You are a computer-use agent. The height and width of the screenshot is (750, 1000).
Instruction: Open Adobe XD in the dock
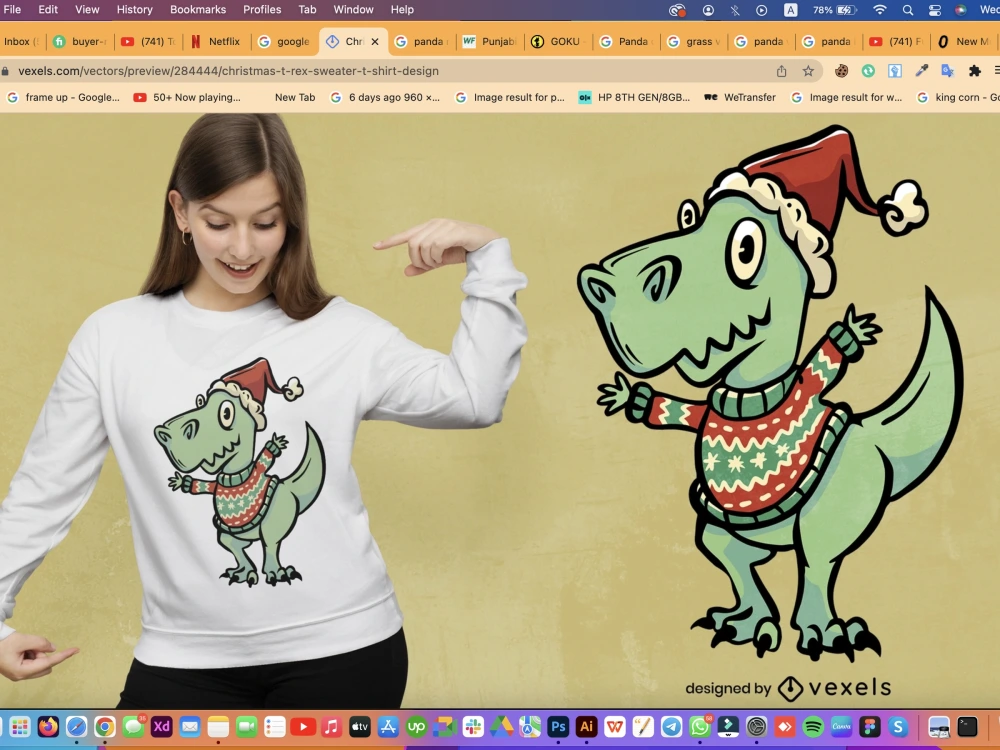click(x=161, y=726)
